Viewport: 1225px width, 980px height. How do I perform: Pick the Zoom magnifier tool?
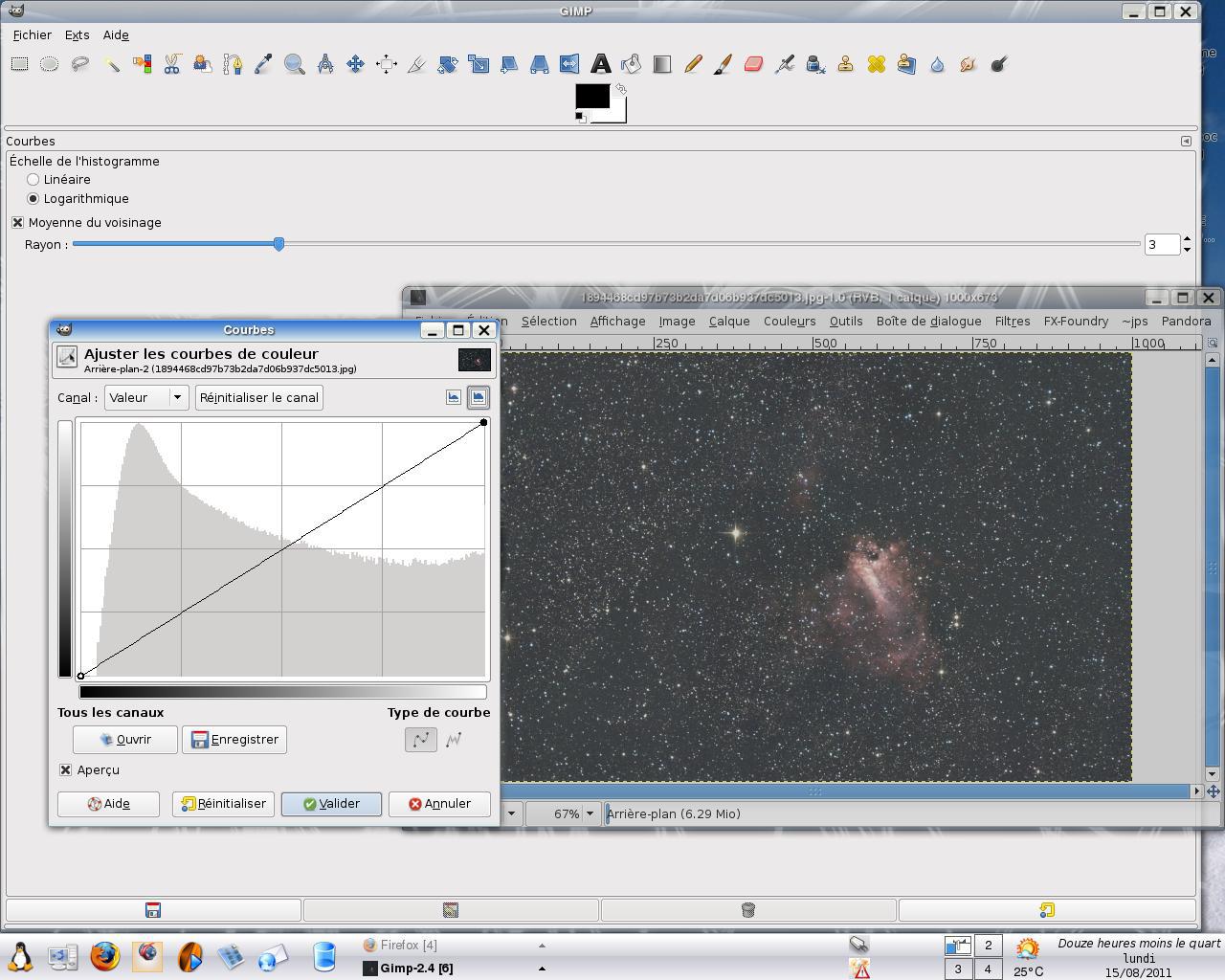click(x=294, y=64)
